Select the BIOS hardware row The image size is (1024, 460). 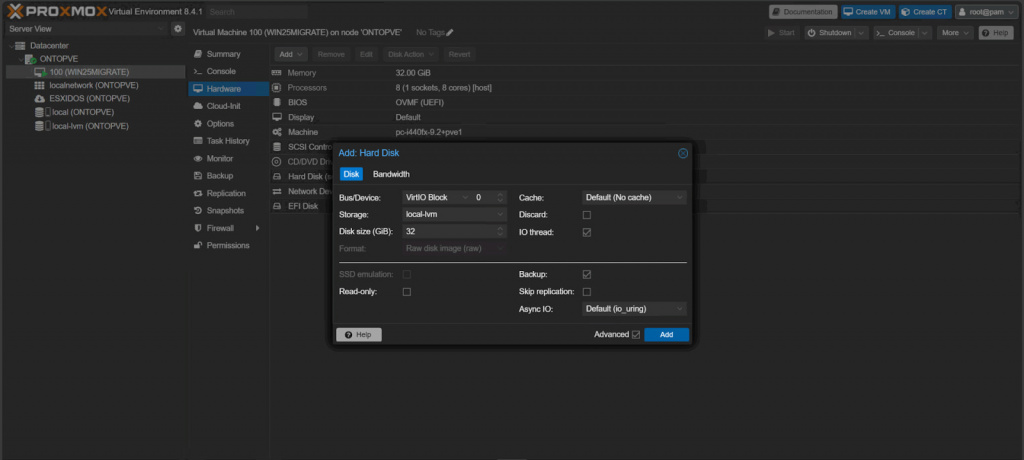(647, 103)
